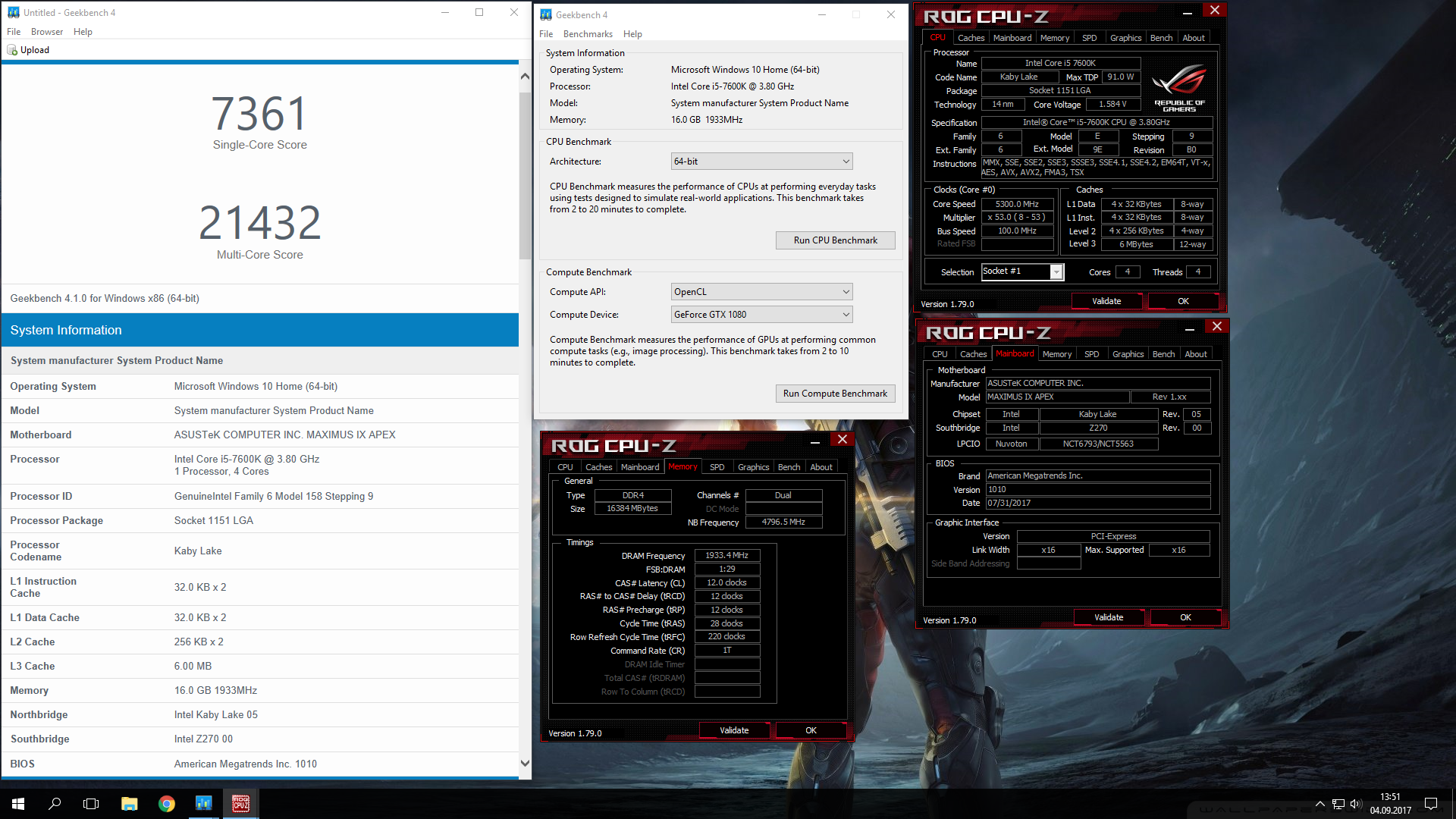Viewport: 1456px width, 819px height.
Task: Click Run Compute Benchmark button
Action: [x=835, y=394]
